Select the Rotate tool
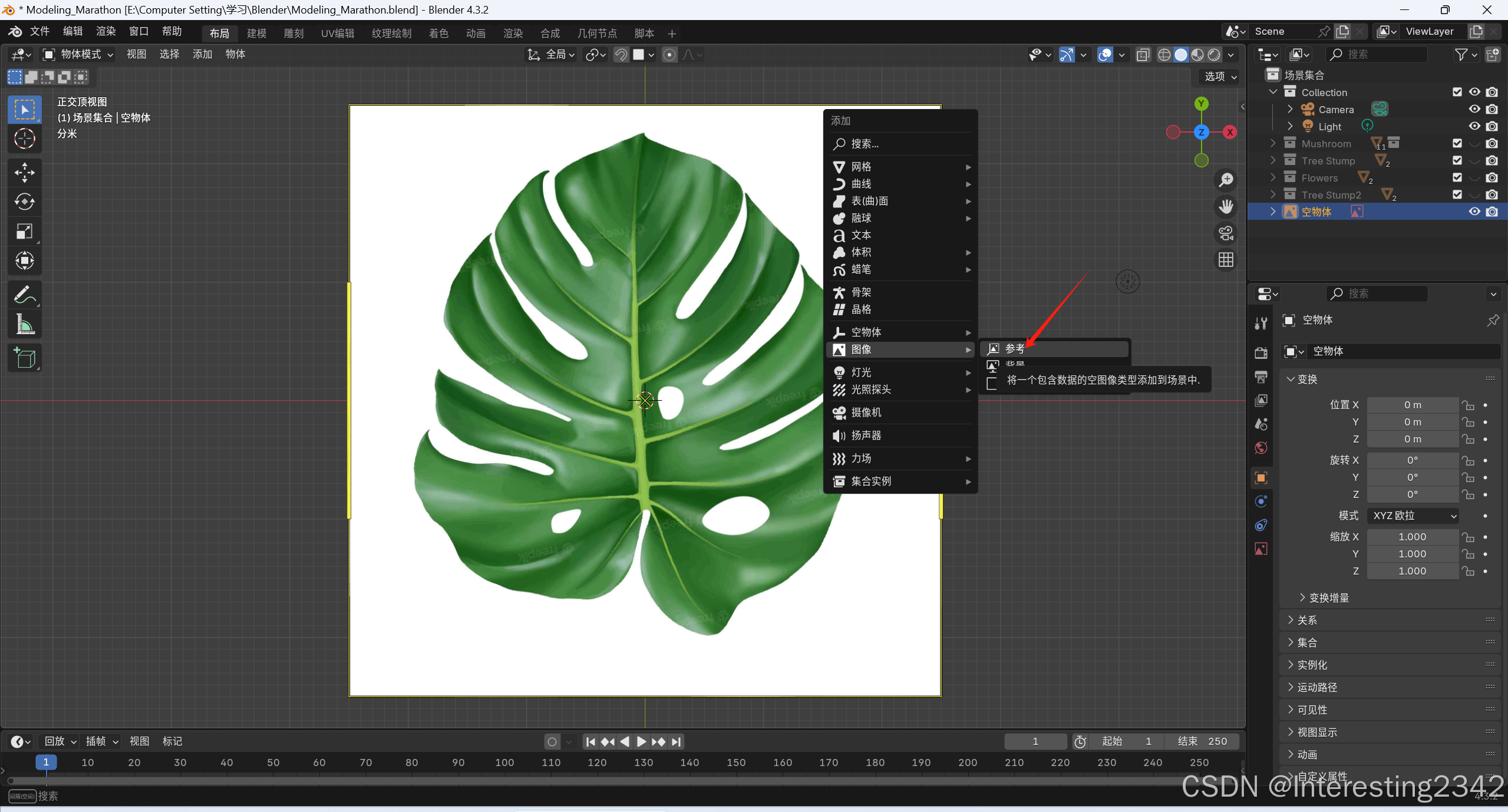 click(x=24, y=202)
